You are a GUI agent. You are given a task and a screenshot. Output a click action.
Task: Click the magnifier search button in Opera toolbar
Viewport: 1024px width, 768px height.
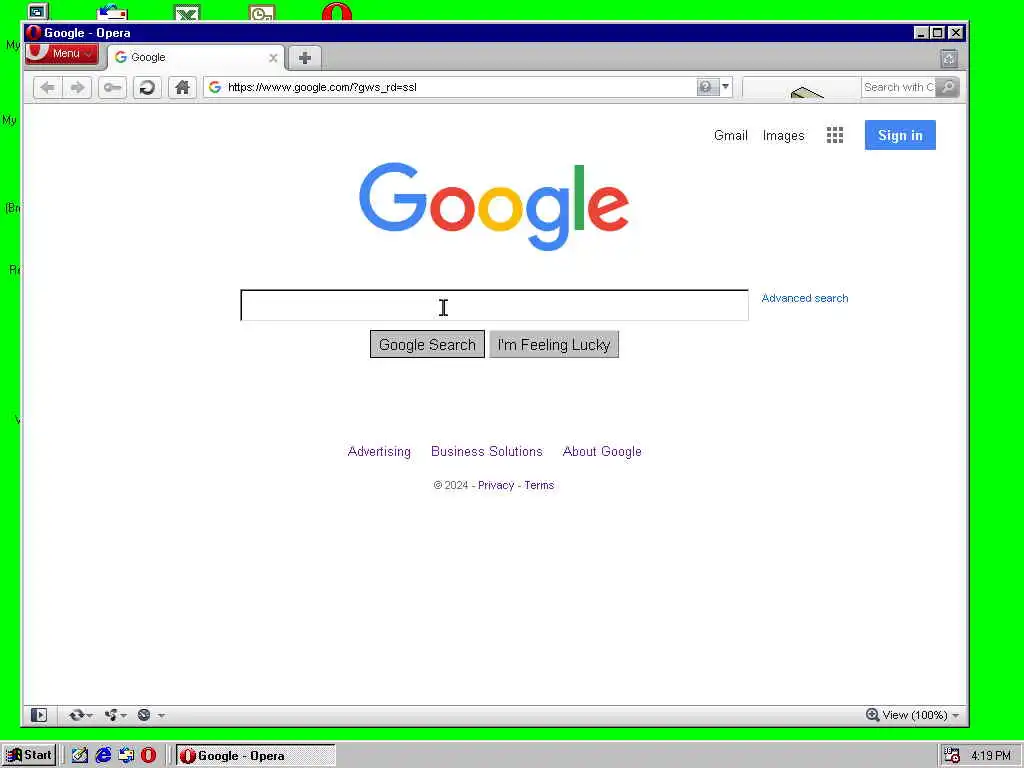(947, 87)
